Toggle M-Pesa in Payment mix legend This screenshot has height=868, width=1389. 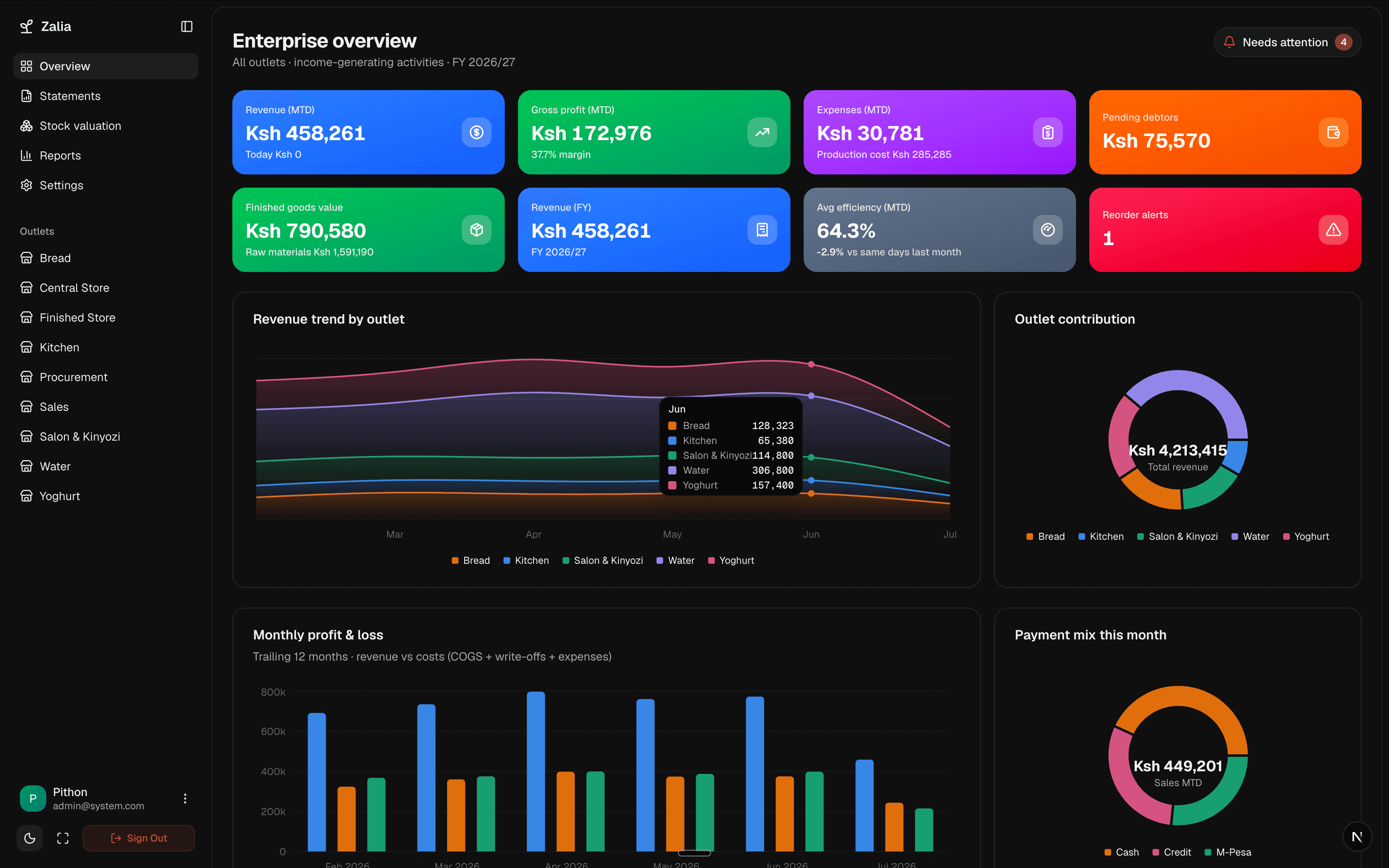tap(1228, 852)
